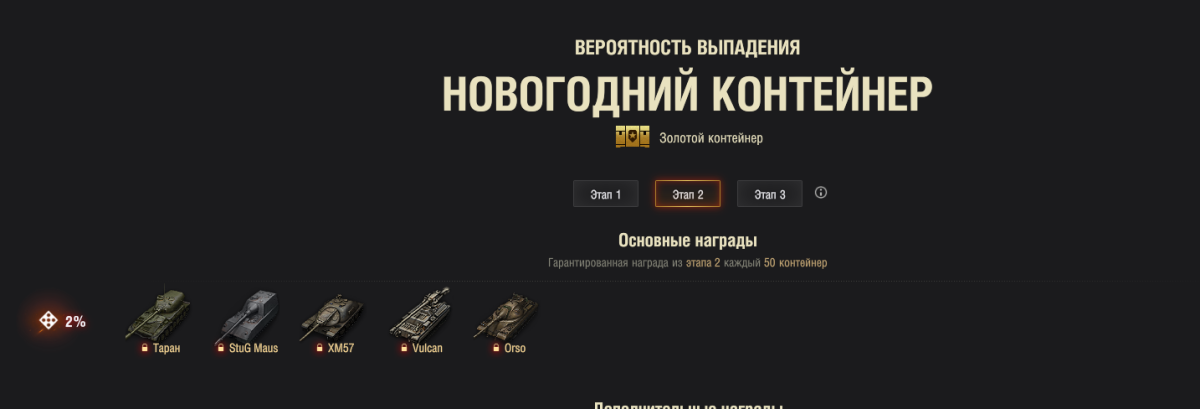The image size is (1200, 409).
Task: Select the highlighted Этап 2 tab
Action: [687, 194]
